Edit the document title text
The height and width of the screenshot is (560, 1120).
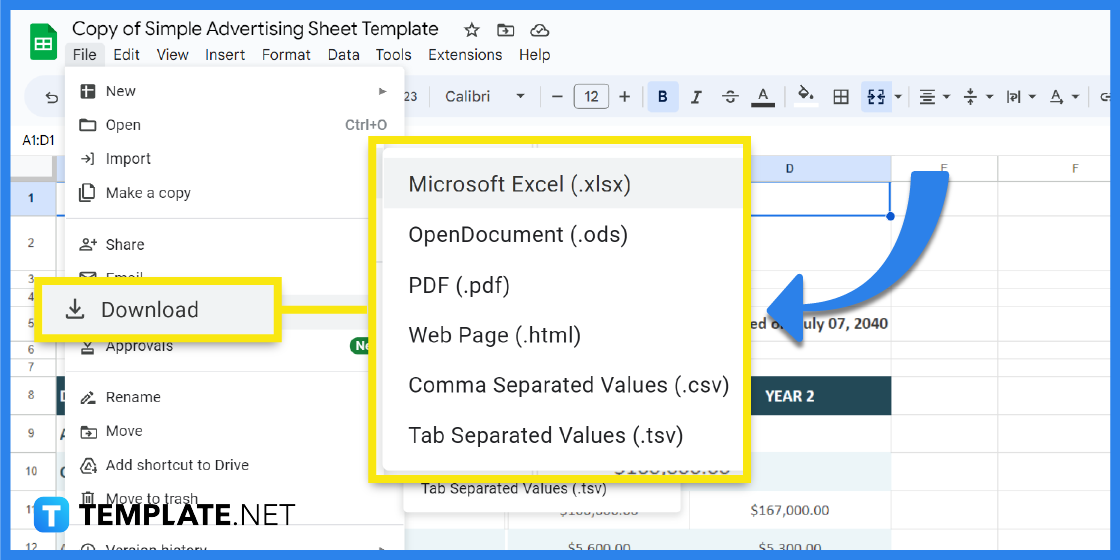click(x=255, y=29)
